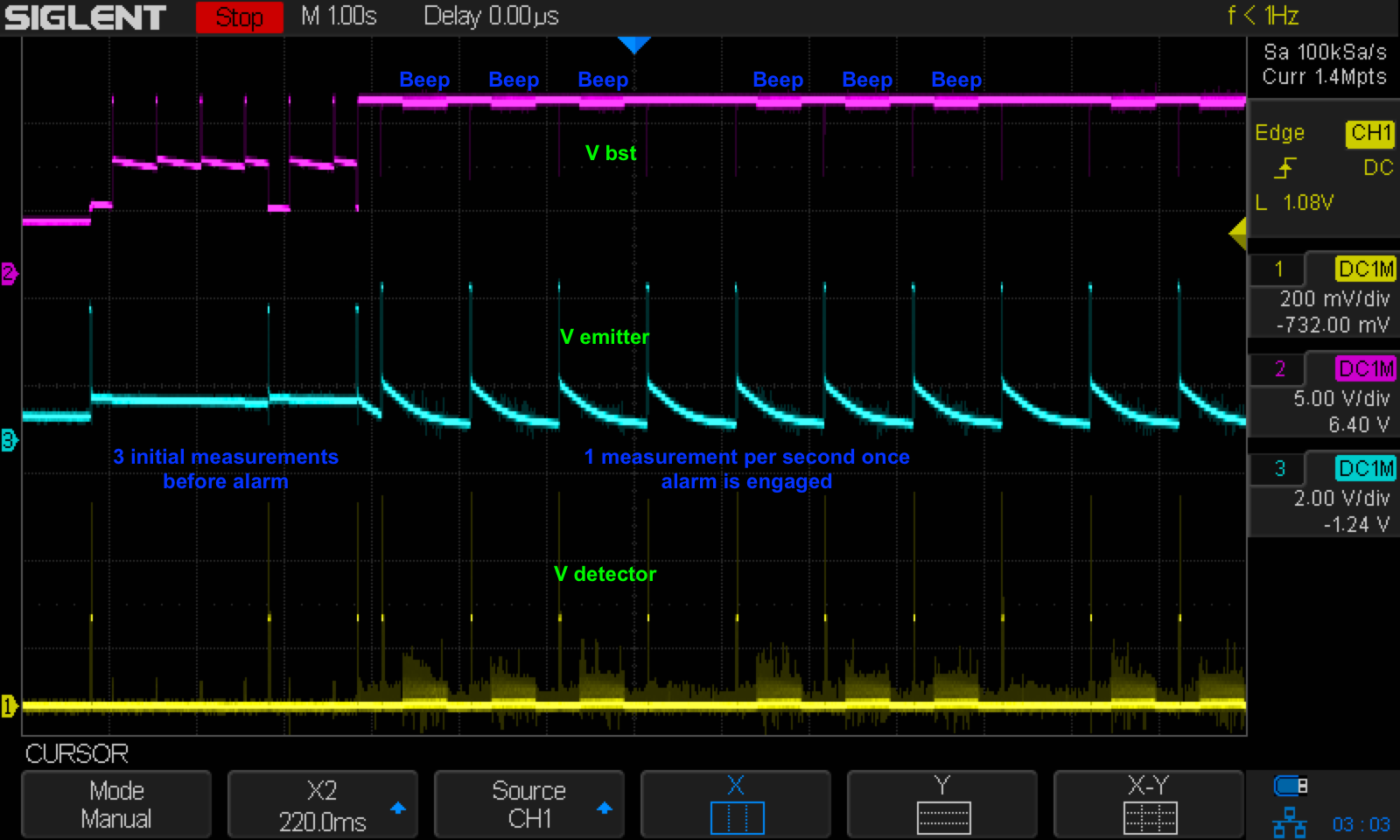Image resolution: width=1400 pixels, height=840 pixels.
Task: Click the red Stop status indicator
Action: point(239,17)
